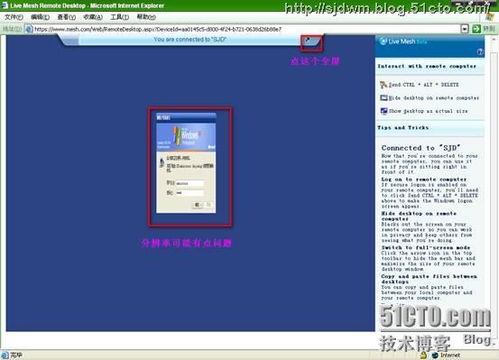The width and height of the screenshot is (499, 360).
Task: Click Show desktop at actual size link
Action: point(428,111)
